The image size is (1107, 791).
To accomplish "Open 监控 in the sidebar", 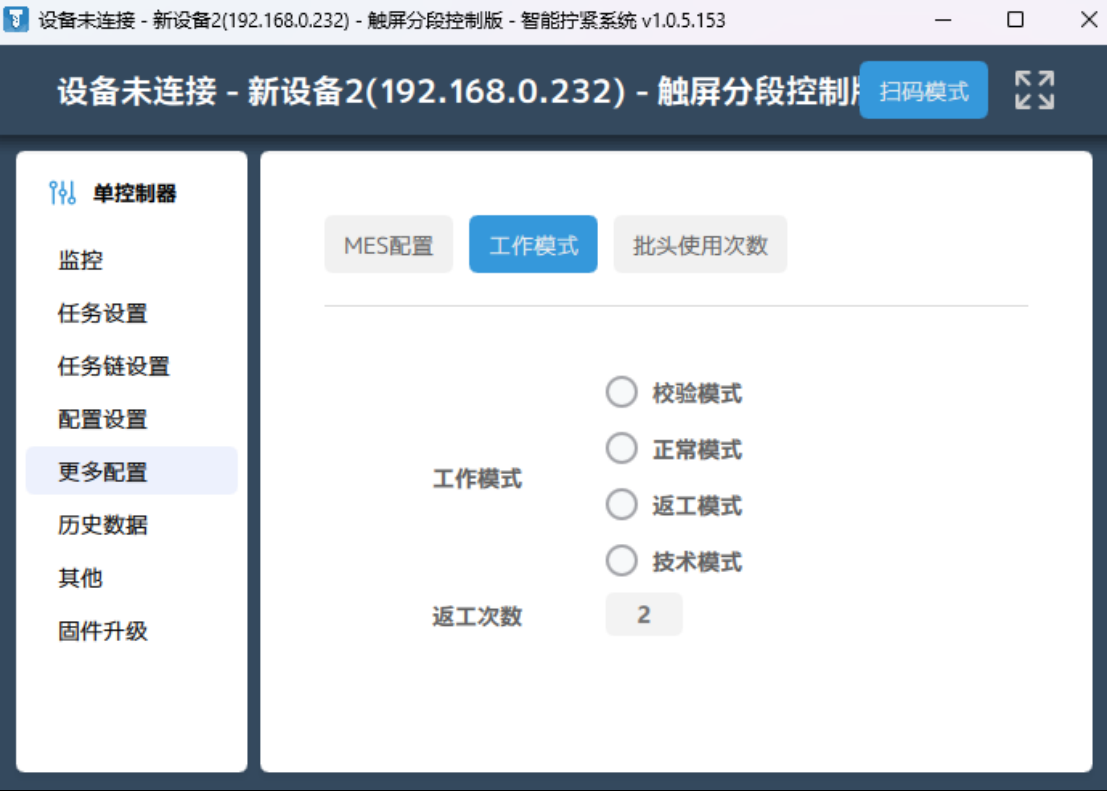I will (x=131, y=260).
